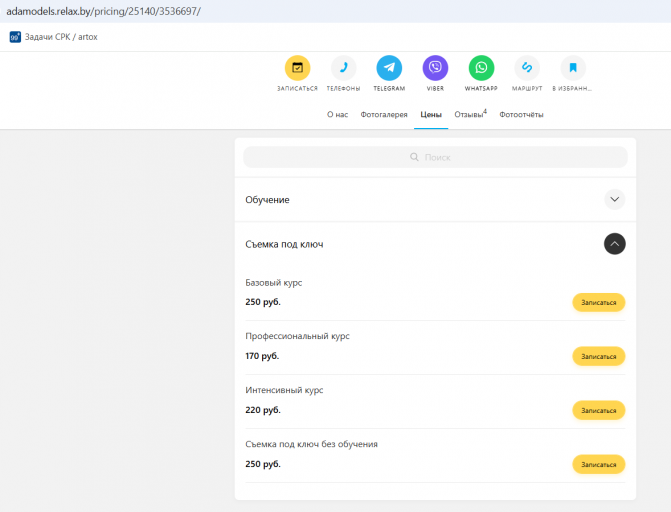Click the search magnifier icon

[x=414, y=157]
